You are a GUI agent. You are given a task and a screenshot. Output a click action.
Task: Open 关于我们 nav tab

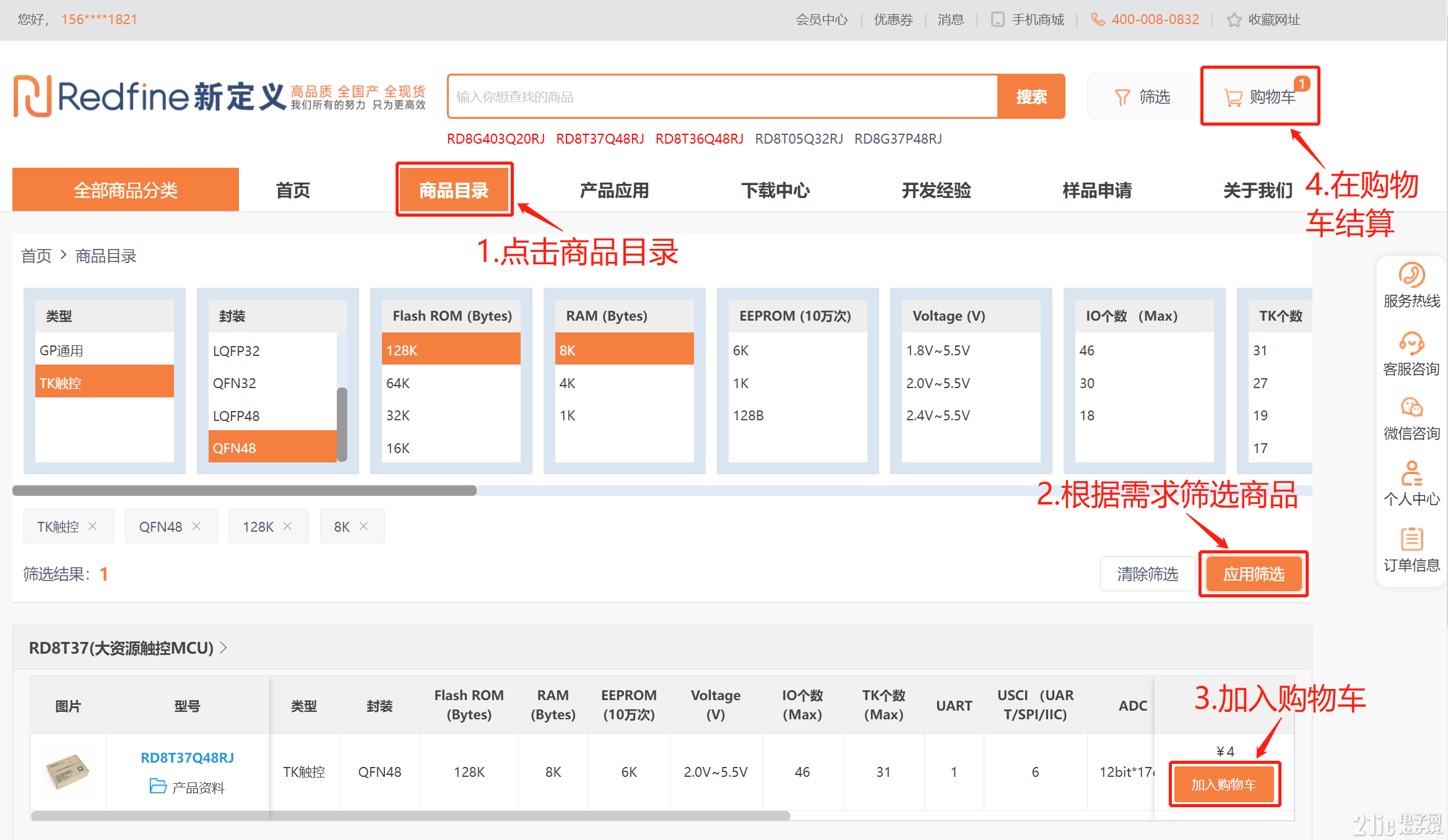point(1258,190)
